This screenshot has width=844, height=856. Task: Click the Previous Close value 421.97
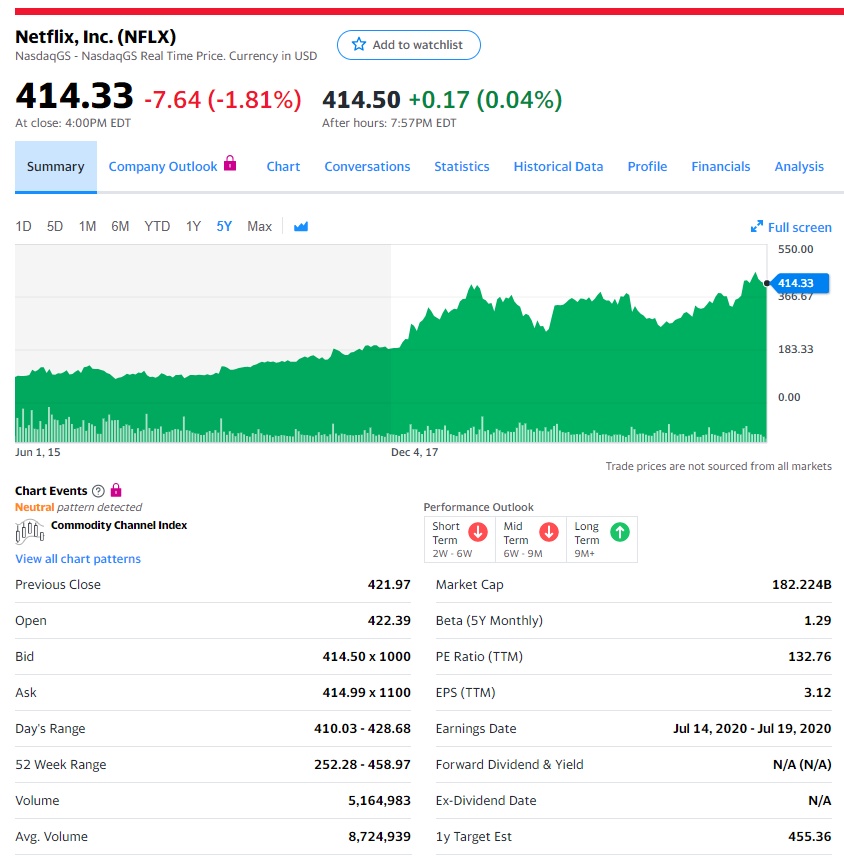(x=389, y=585)
